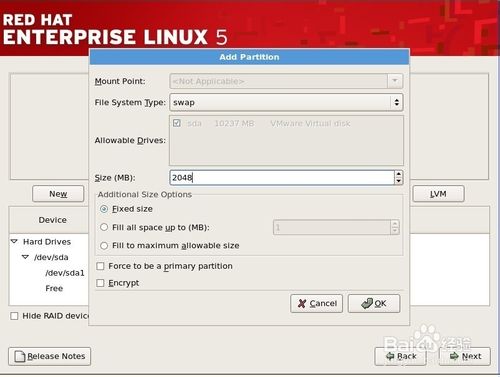Select Fill all space up to (MB)
The width and height of the screenshot is (500, 377).
click(x=104, y=227)
